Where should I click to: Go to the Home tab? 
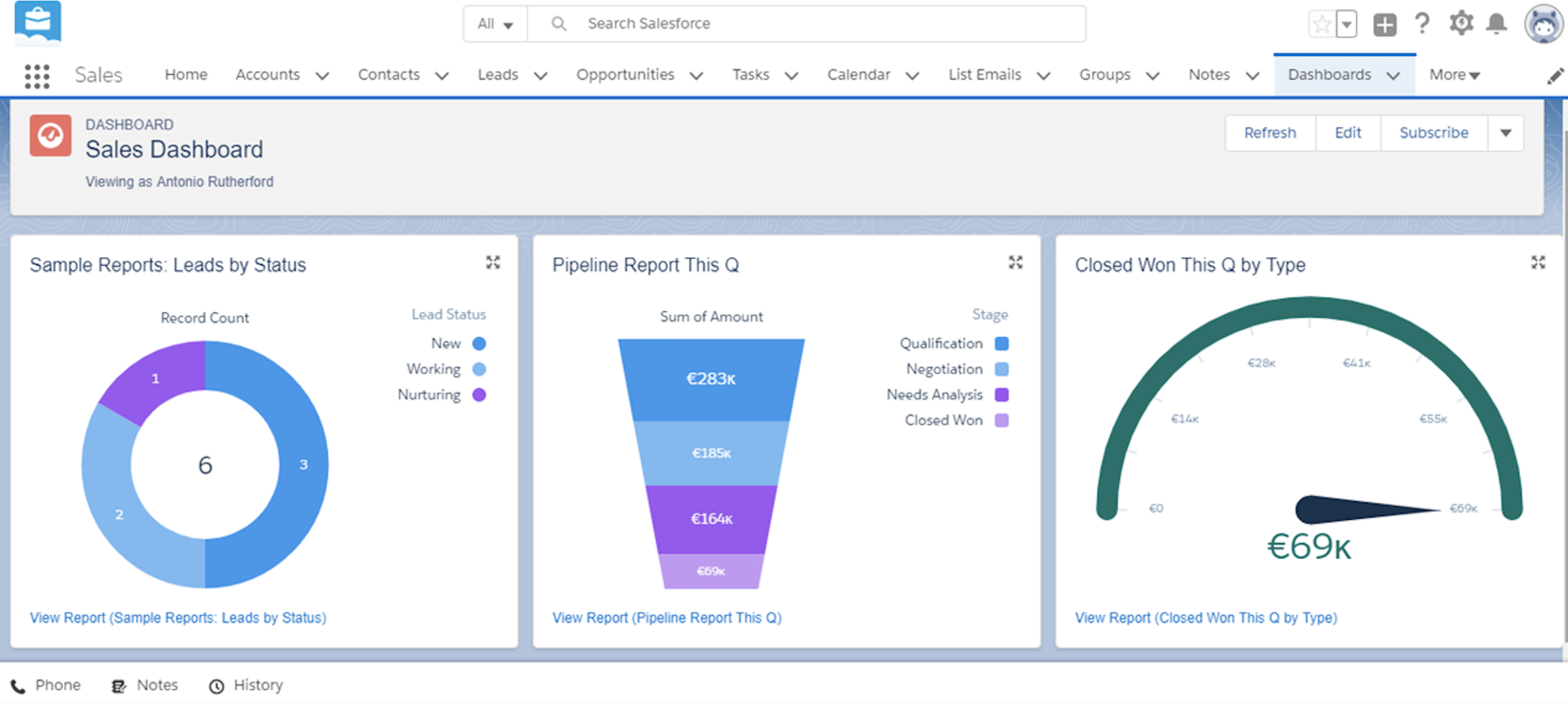coord(186,75)
